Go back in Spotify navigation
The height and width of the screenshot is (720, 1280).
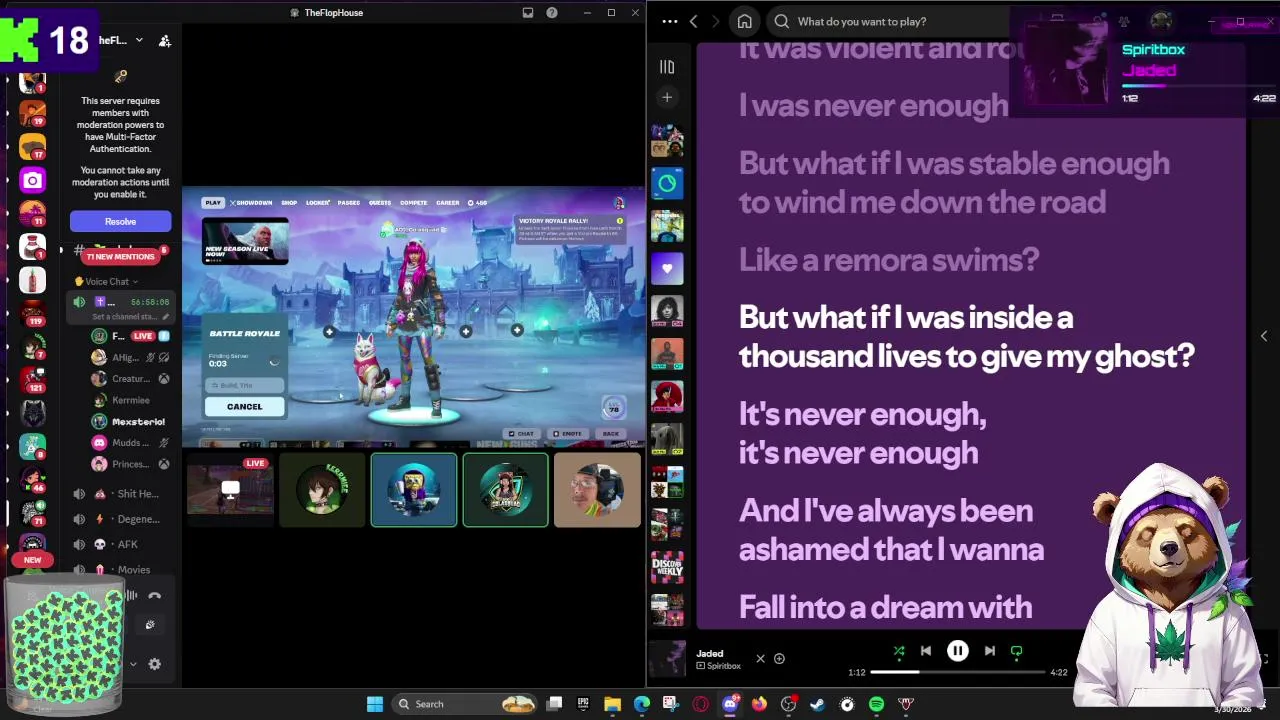tap(693, 21)
